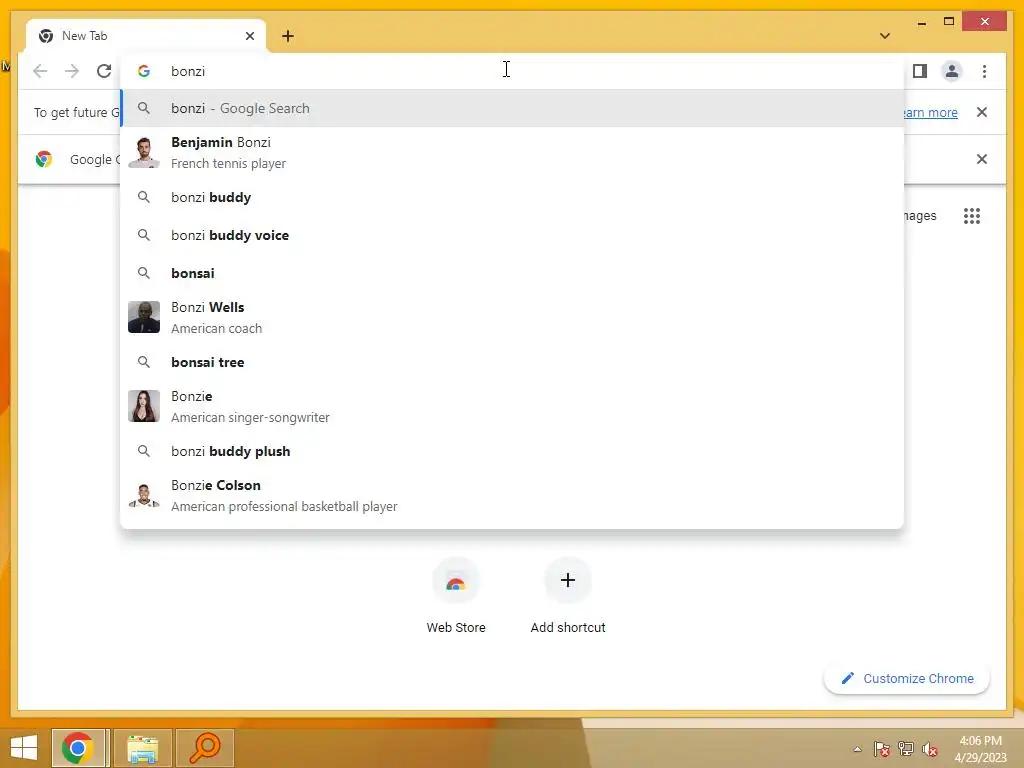This screenshot has width=1024, height=768.
Task: Click the Bonzie singer thumbnail photo
Action: coord(144,406)
